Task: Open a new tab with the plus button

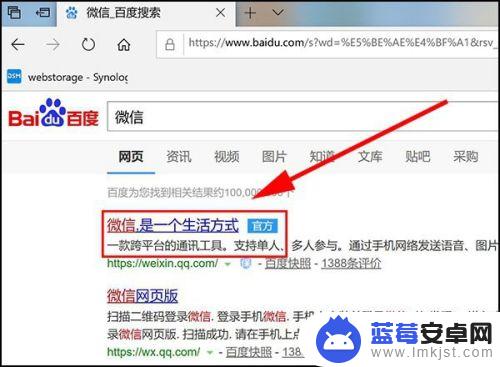Action: coord(250,13)
